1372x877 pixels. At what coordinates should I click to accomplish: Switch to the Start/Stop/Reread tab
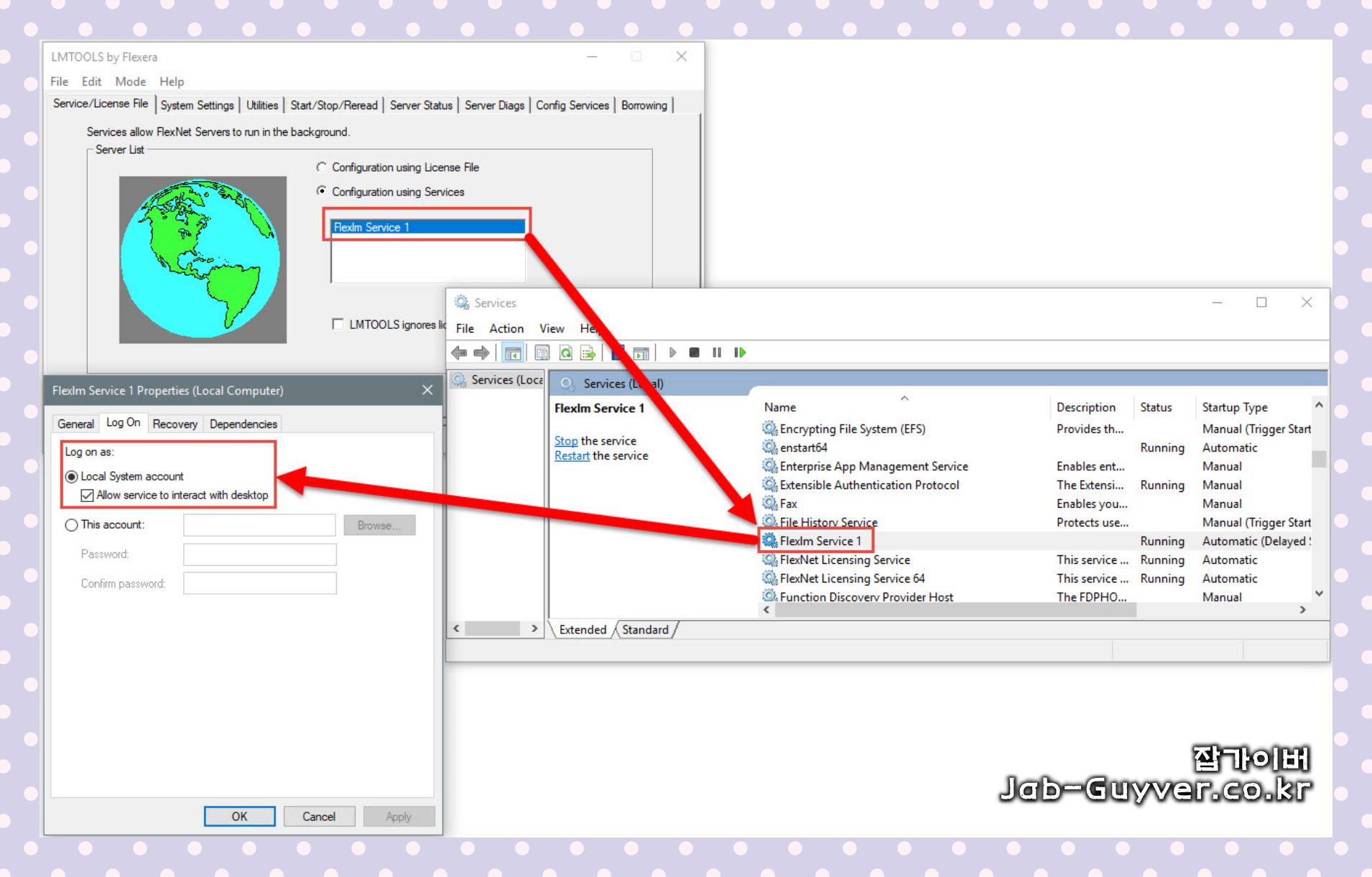(x=334, y=106)
